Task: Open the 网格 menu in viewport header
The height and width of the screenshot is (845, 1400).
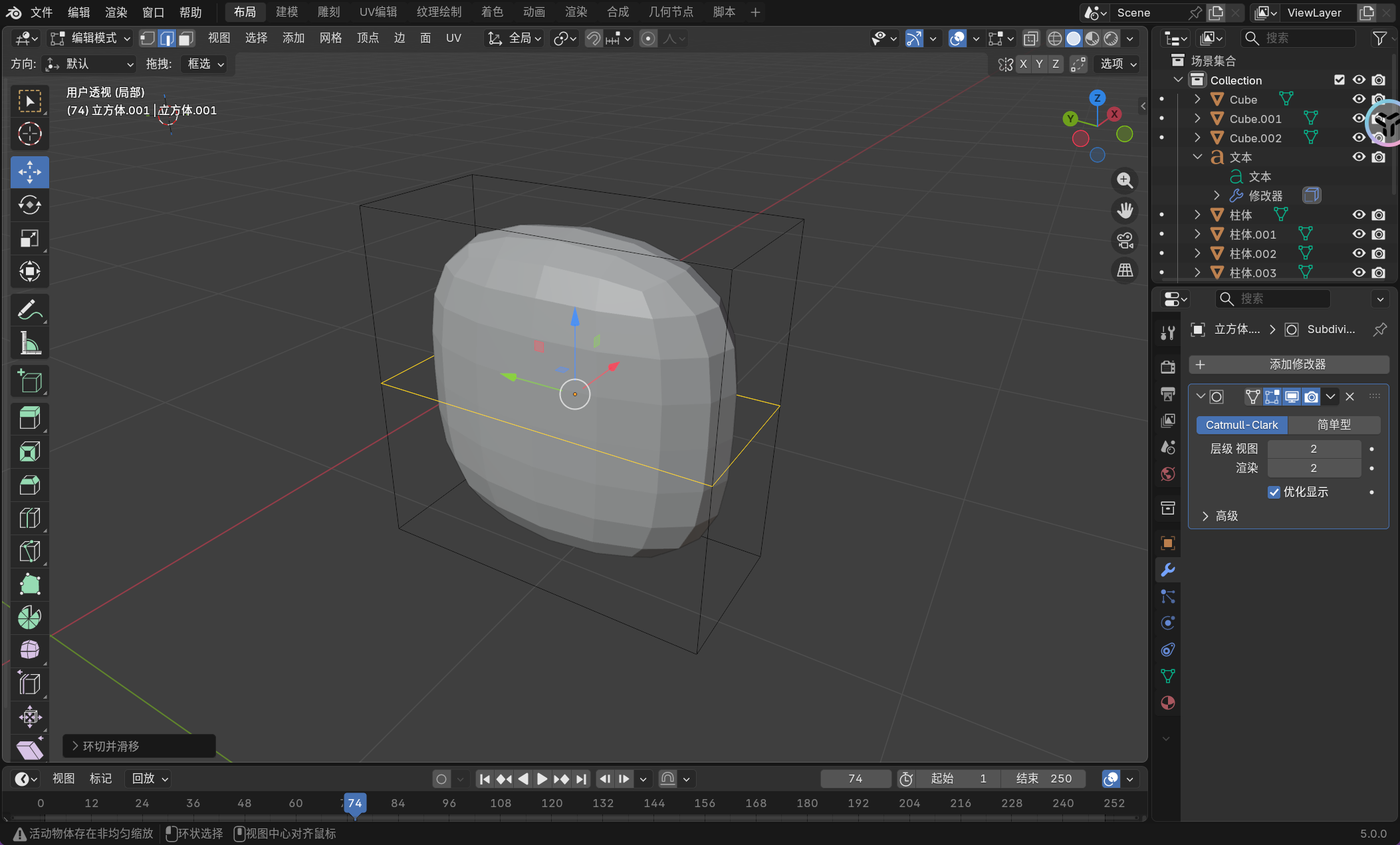Action: pos(330,39)
